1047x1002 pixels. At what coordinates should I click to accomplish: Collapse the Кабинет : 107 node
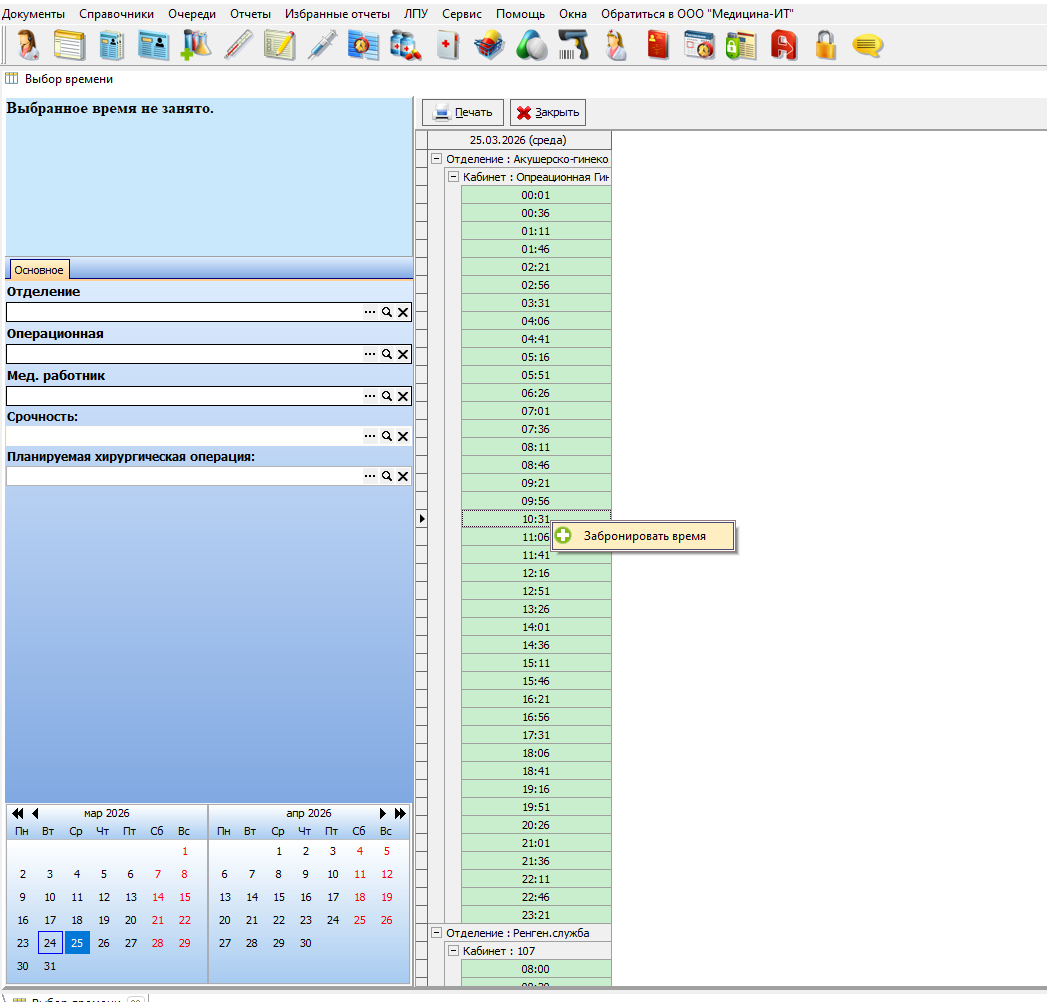pos(453,951)
